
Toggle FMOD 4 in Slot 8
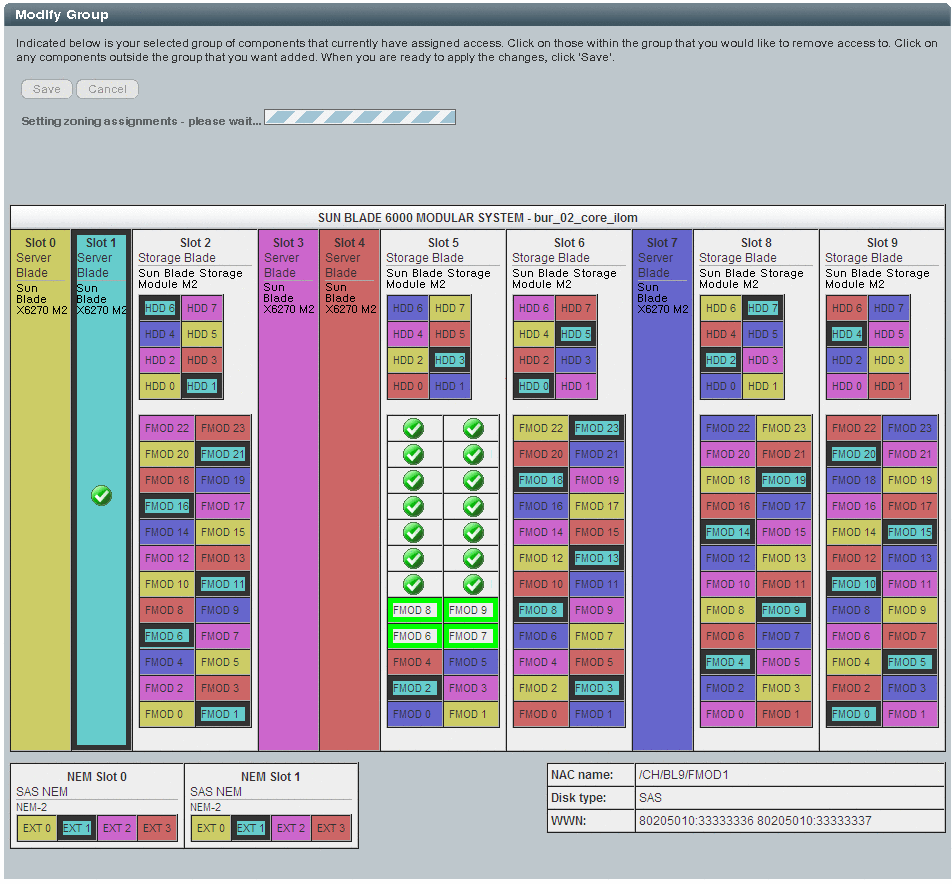[x=728, y=662]
